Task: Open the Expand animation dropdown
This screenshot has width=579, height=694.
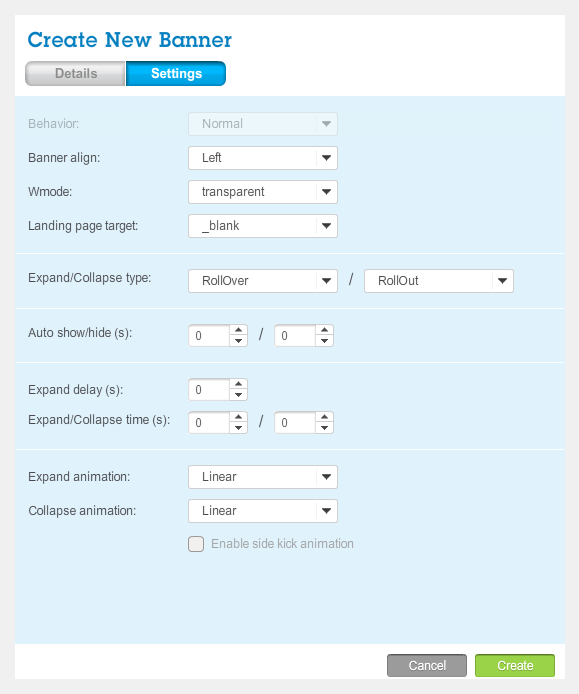Action: point(263,477)
